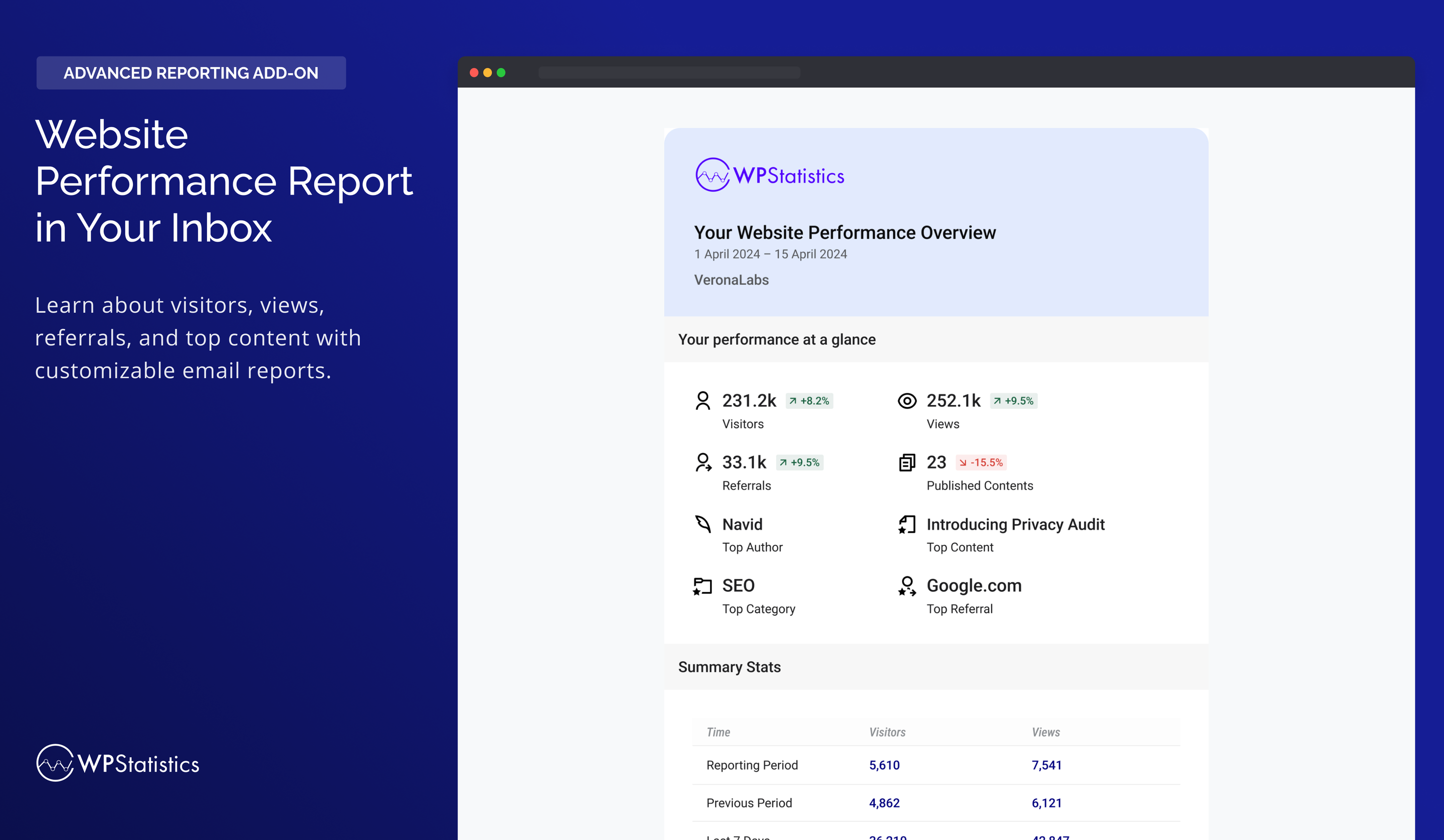
Task: Click the 5,610 visitors cell
Action: click(x=884, y=765)
